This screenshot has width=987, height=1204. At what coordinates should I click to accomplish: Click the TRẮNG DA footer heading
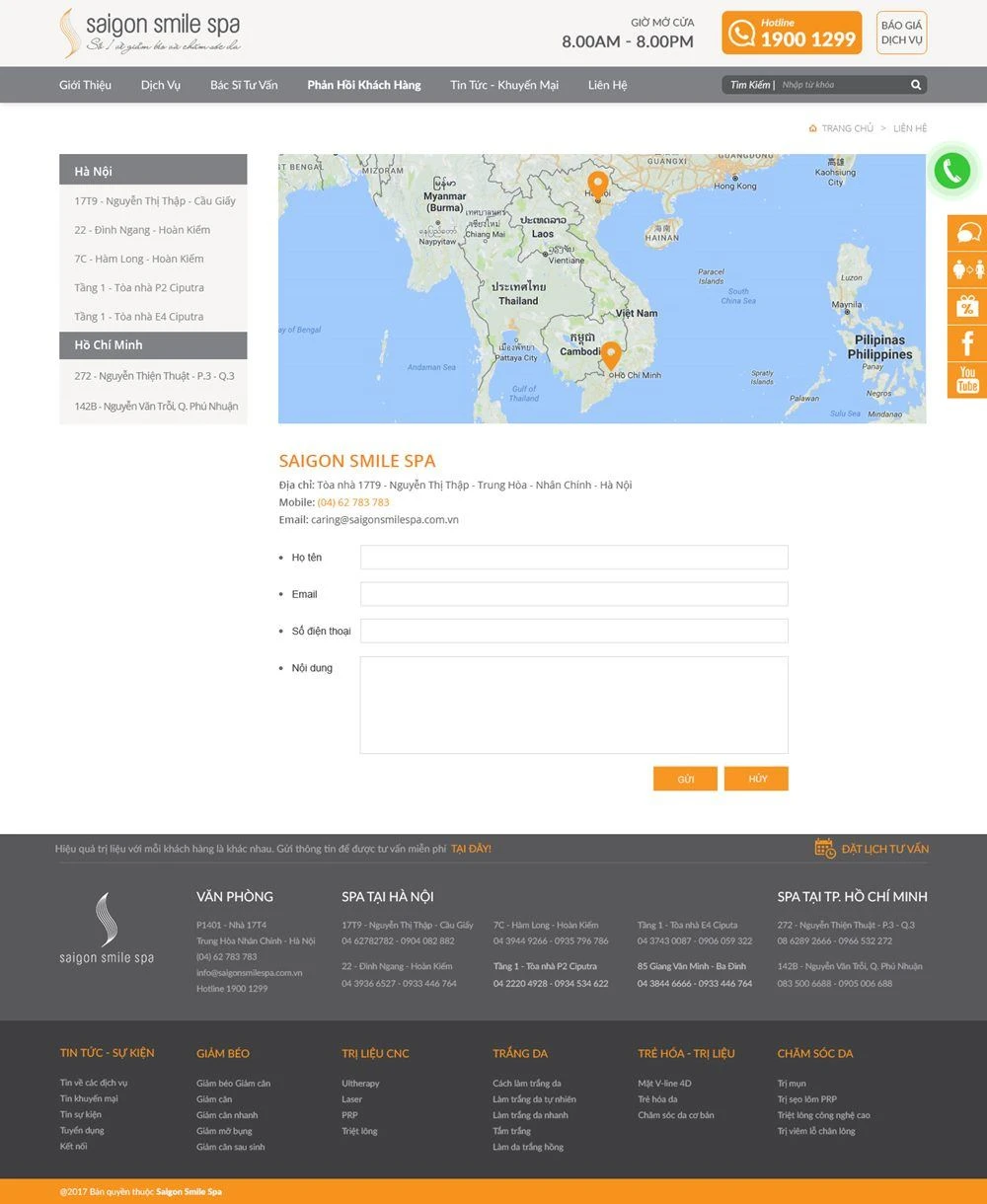click(520, 1053)
